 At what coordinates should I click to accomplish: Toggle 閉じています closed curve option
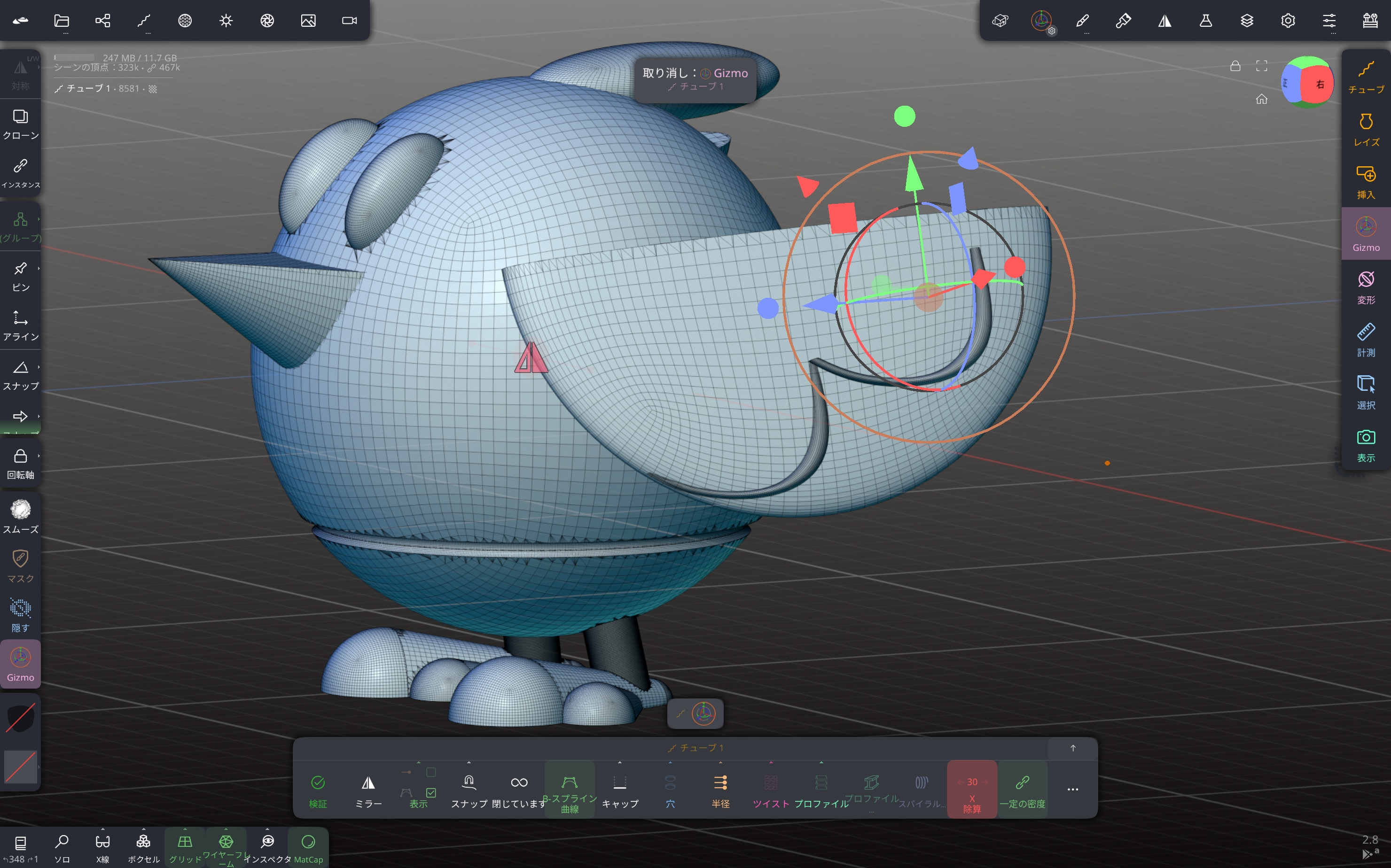click(519, 790)
